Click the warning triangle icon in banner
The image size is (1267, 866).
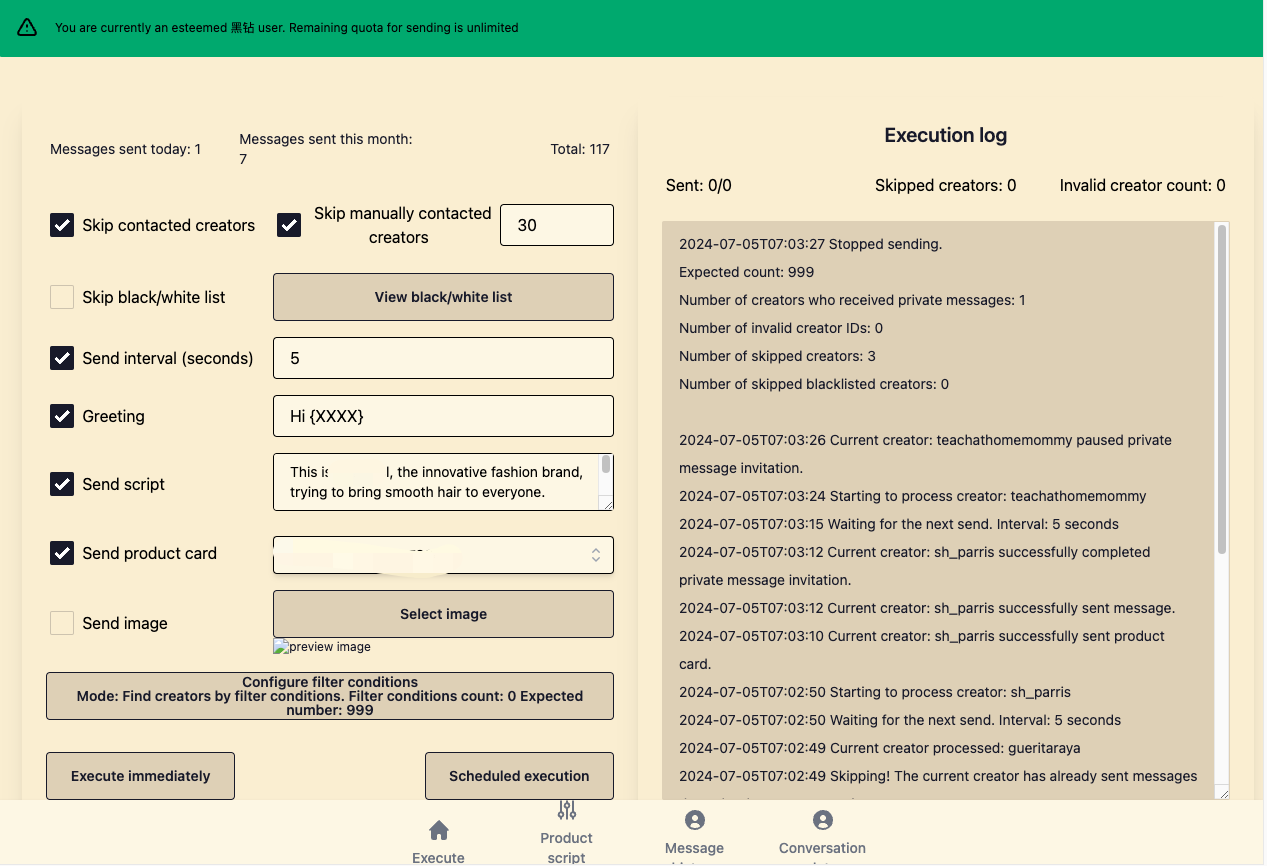point(27,28)
